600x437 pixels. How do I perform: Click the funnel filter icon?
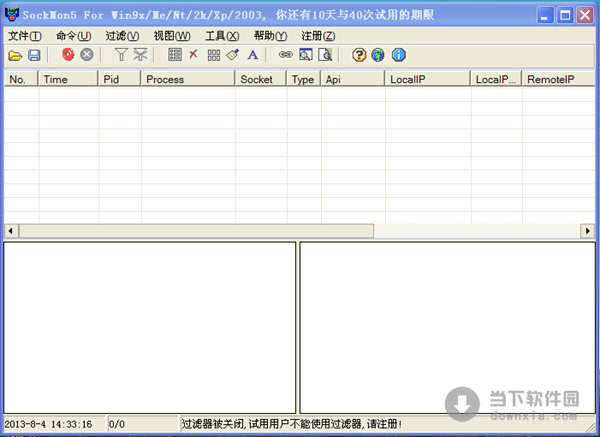point(121,55)
